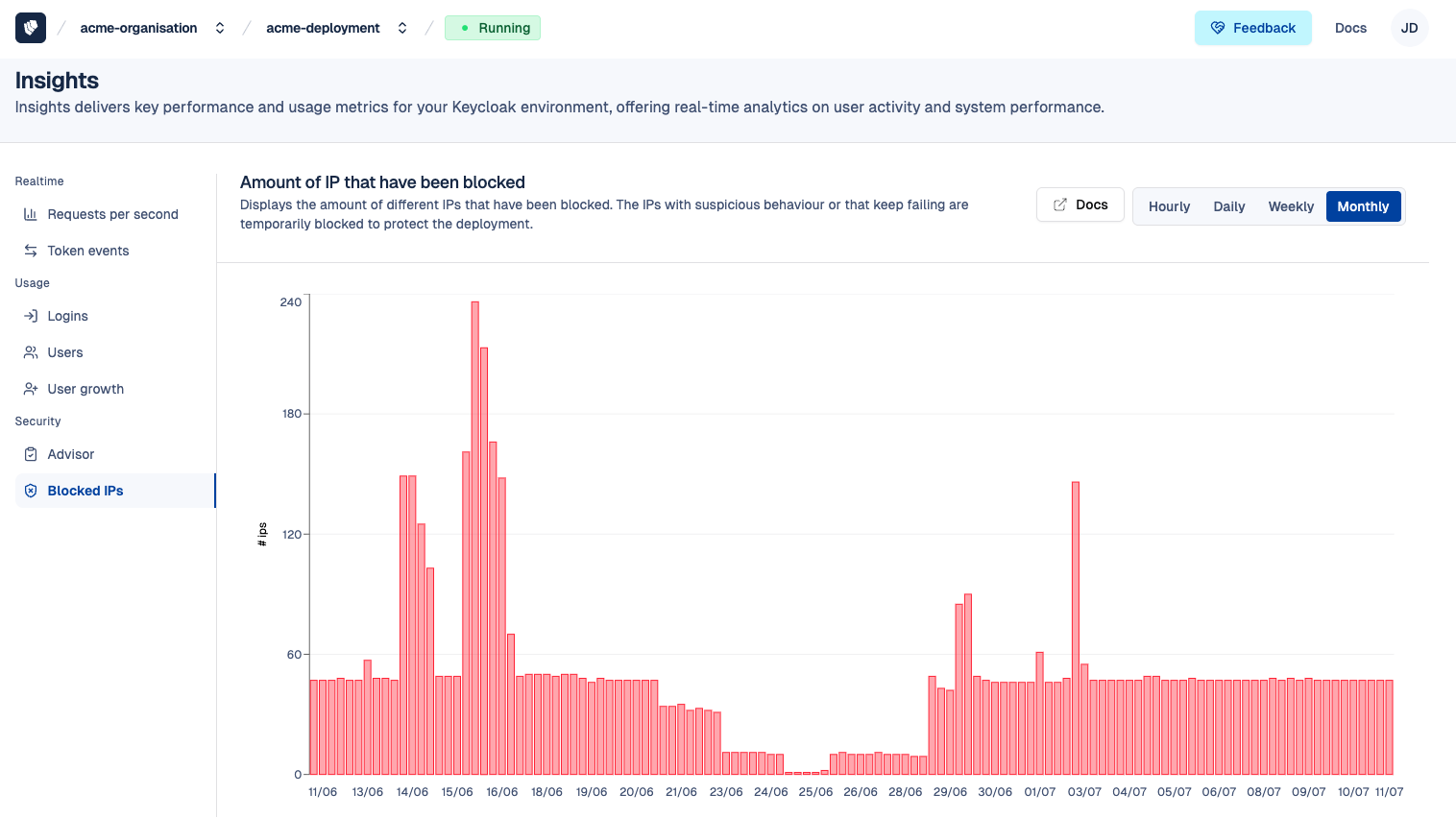Click the Feedback button
This screenshot has height=818, width=1456.
pyautogui.click(x=1252, y=28)
